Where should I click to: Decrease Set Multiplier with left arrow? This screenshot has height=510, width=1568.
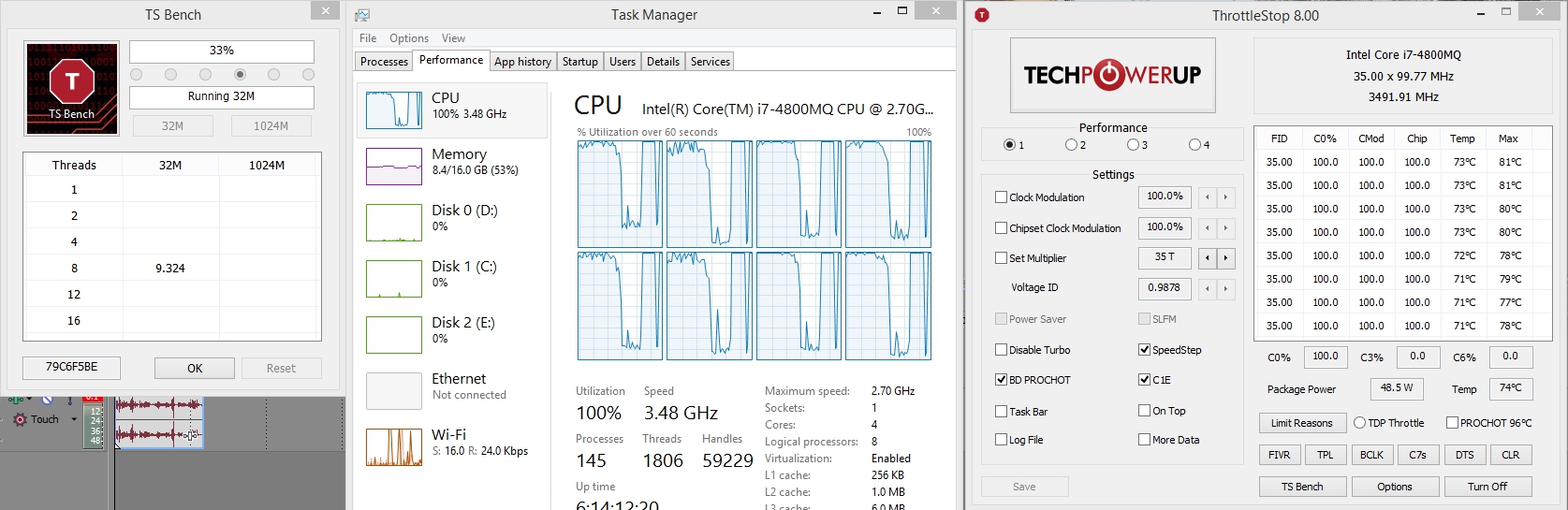click(x=1208, y=257)
